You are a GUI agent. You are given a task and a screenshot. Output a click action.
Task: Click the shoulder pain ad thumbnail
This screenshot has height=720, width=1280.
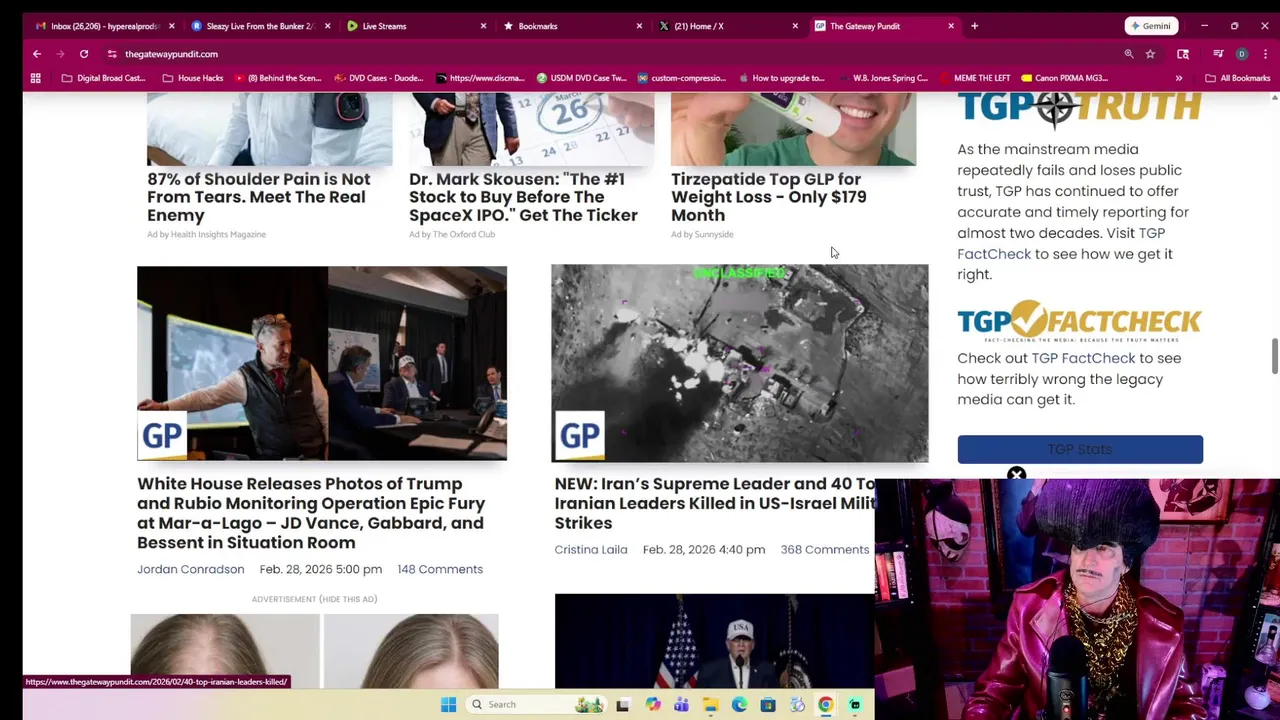[x=270, y=130]
